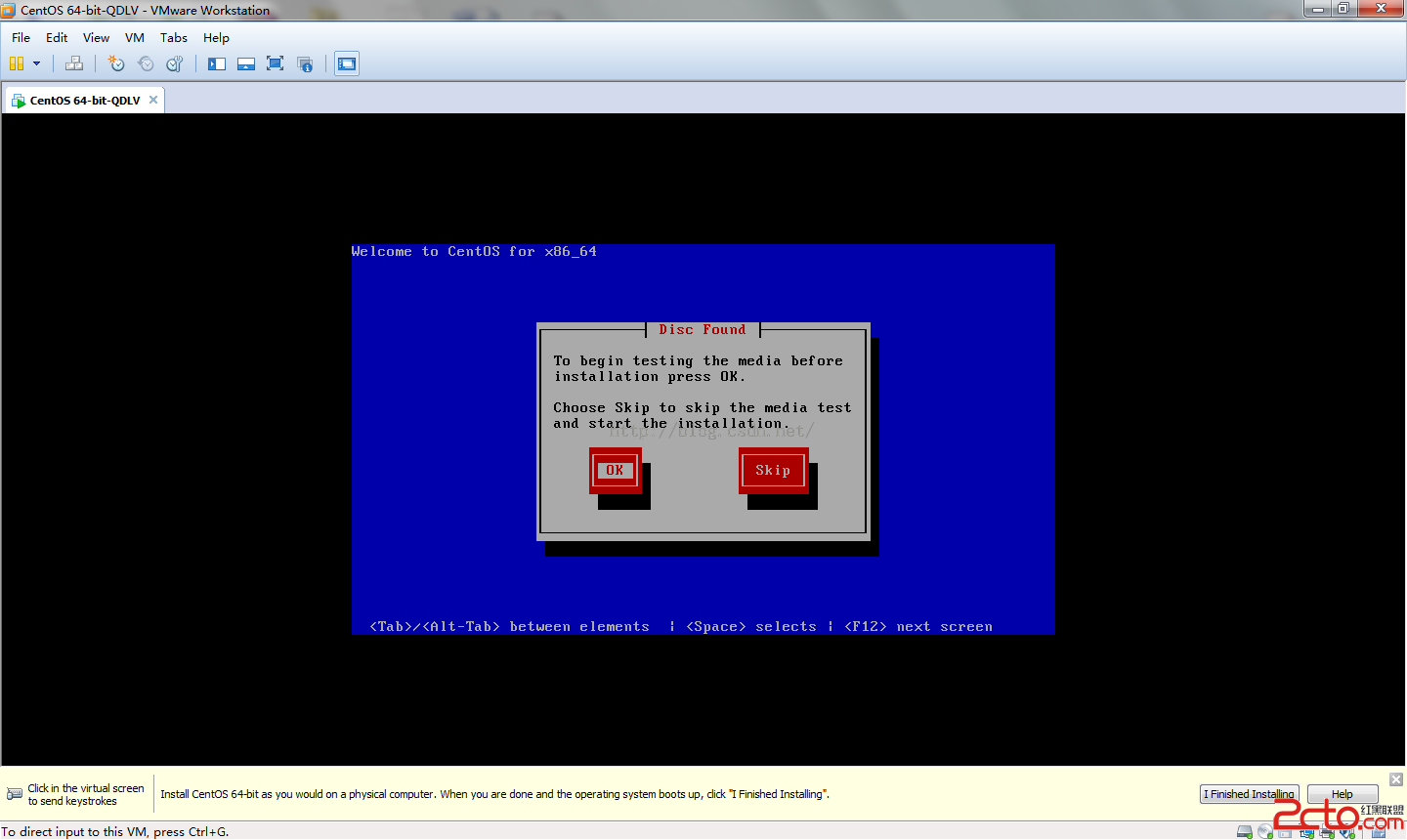Open the Tabs menu
Image resolution: width=1407 pixels, height=840 pixels.
(174, 38)
